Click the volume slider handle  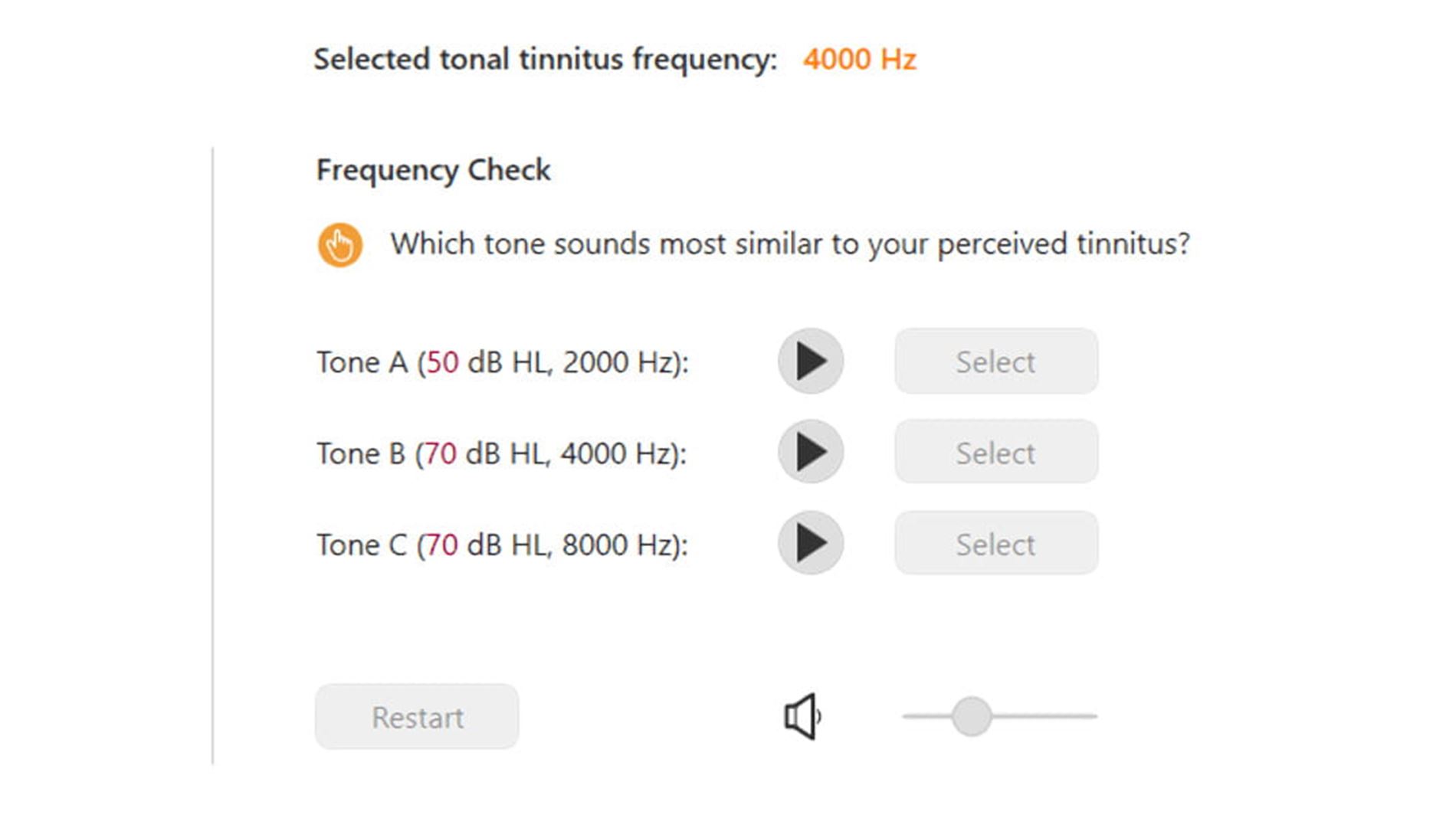[972, 716]
